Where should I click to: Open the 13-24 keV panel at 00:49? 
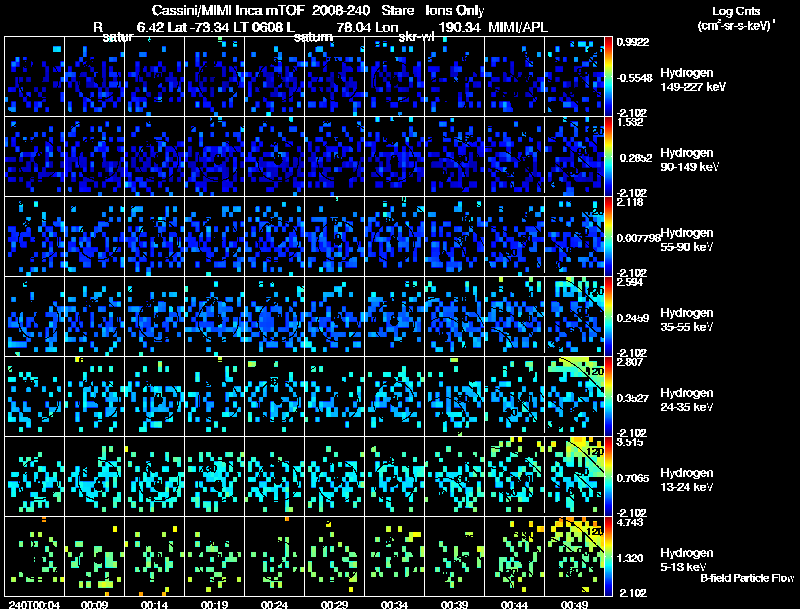[574, 476]
